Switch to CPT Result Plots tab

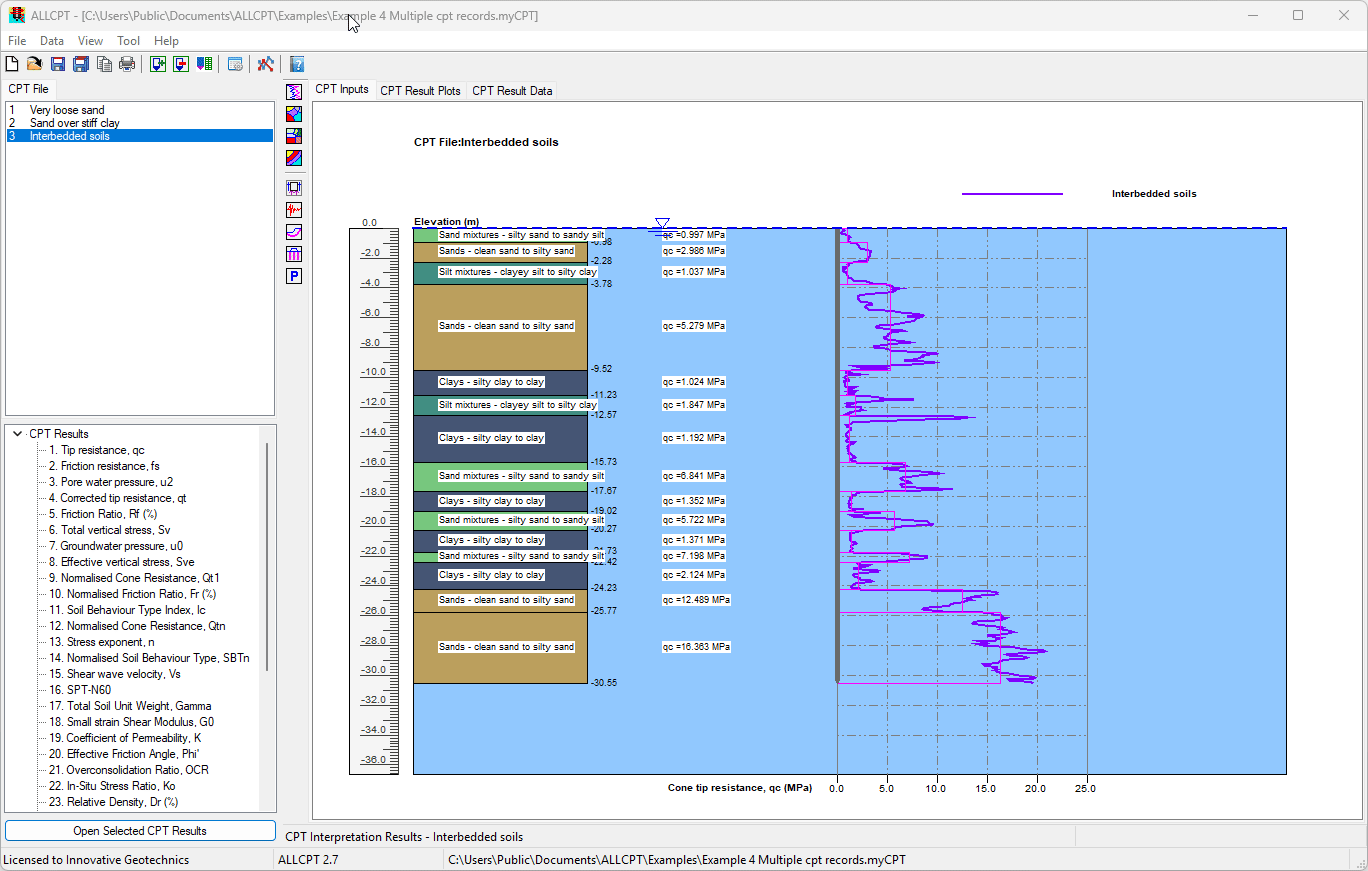point(420,91)
